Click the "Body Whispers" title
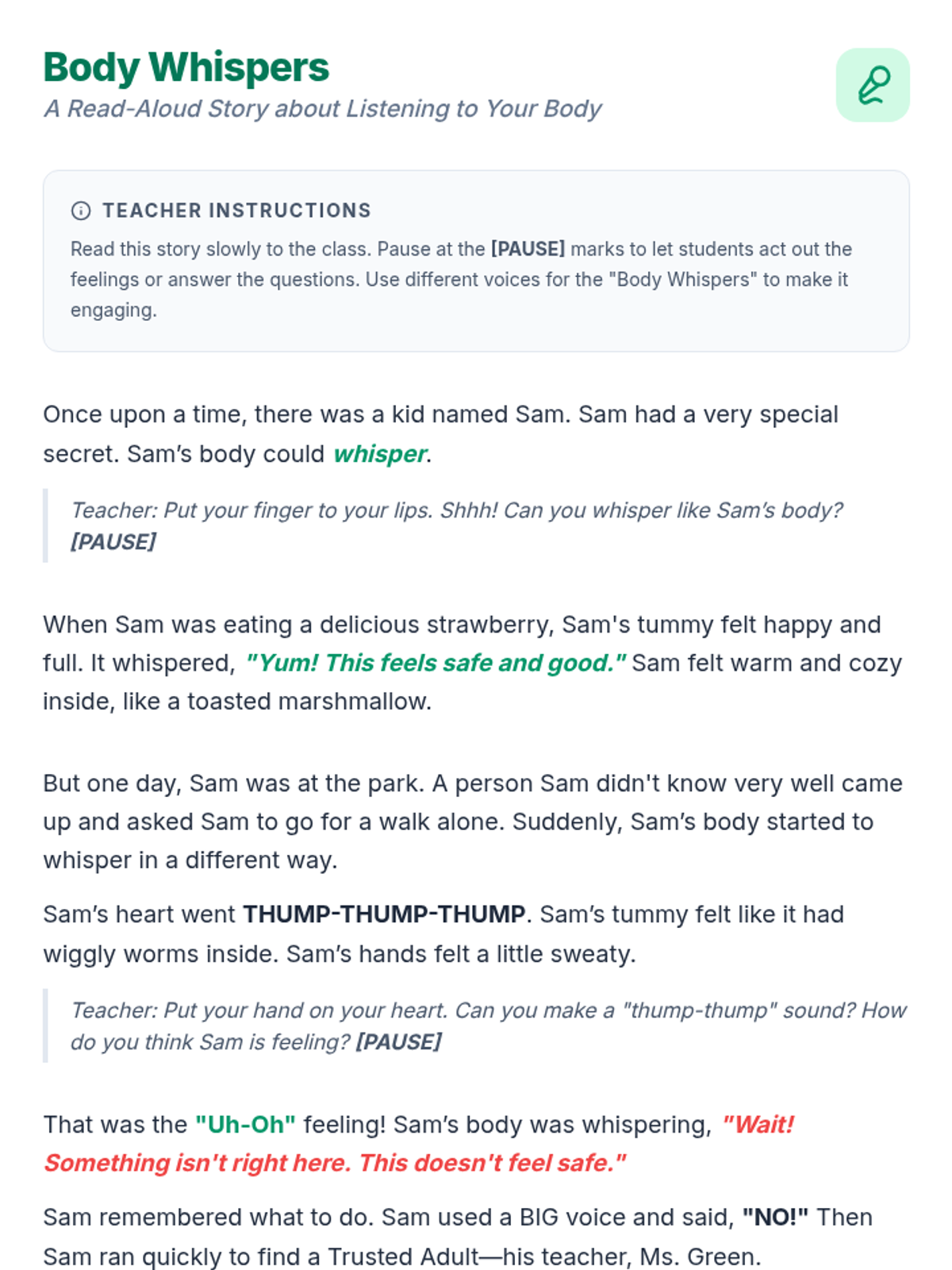Screen dimensions: 952x1270 (186, 67)
